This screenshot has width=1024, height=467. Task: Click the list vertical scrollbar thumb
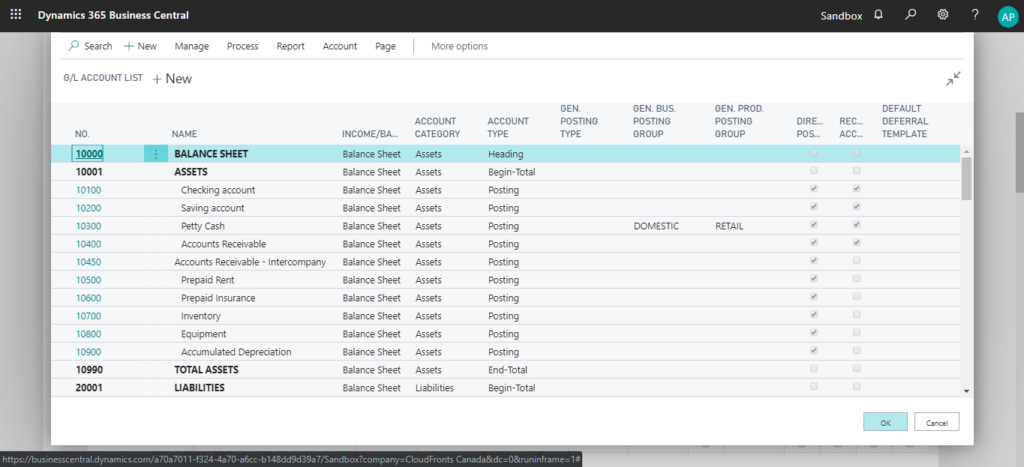click(967, 178)
